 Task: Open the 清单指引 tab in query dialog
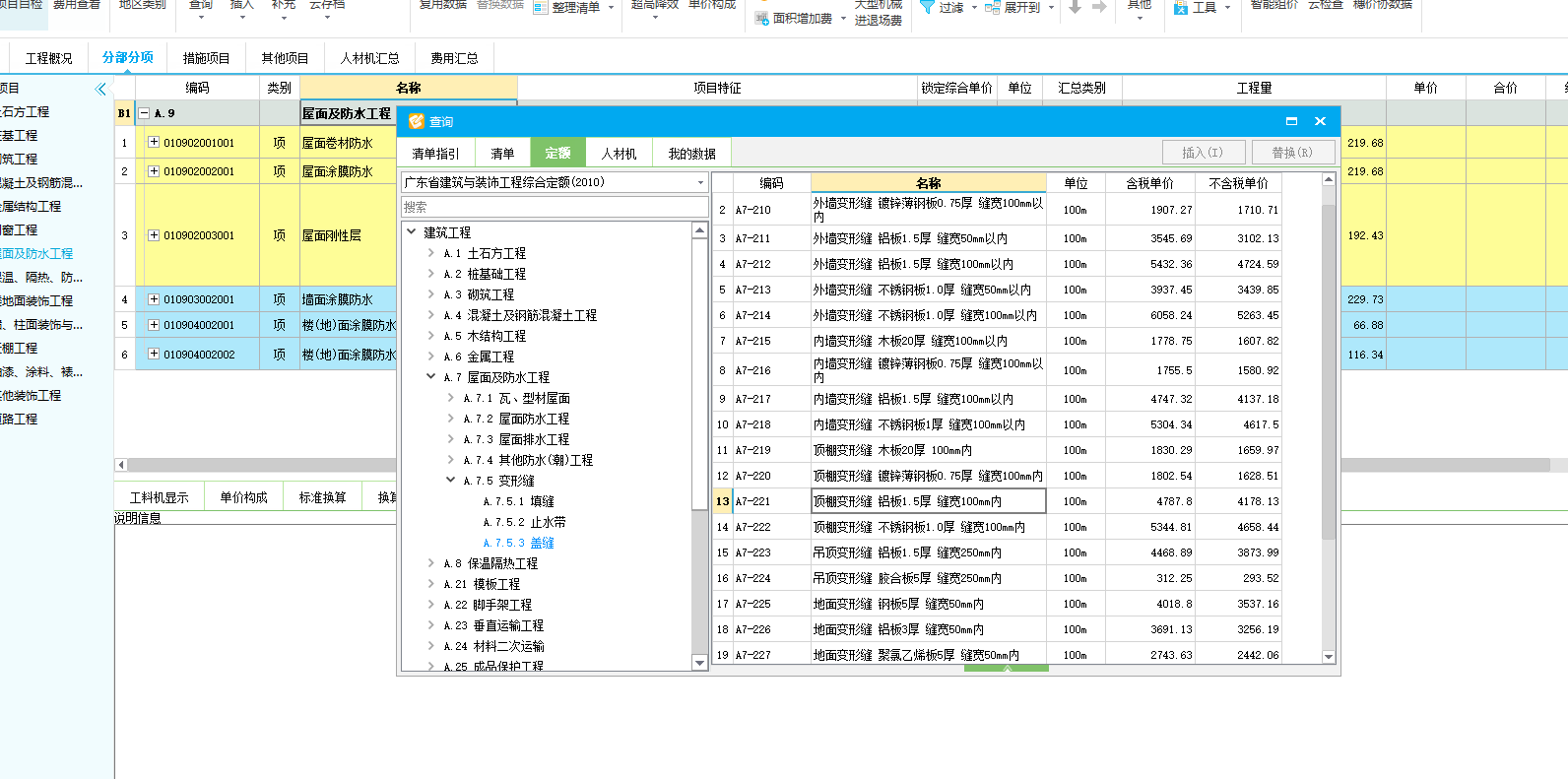[x=436, y=154]
